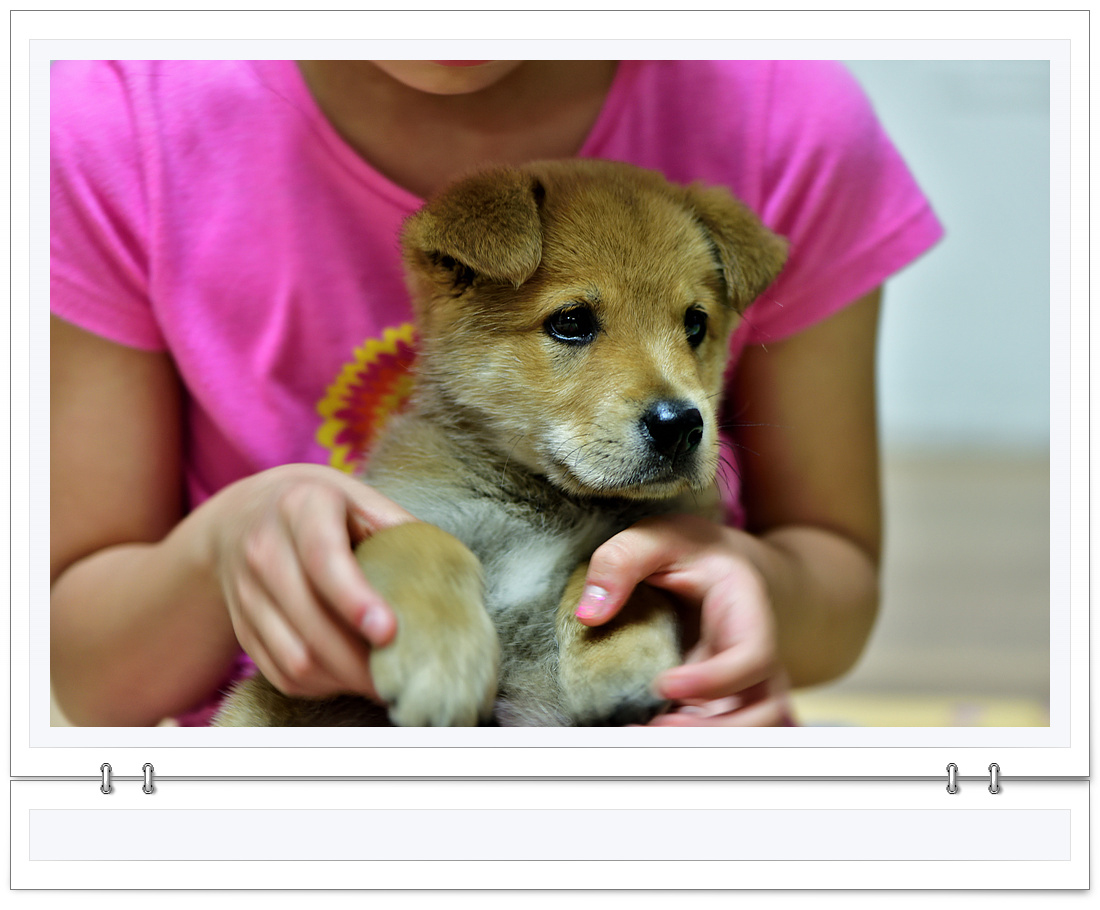Viewport: 1100px width, 910px height.
Task: Click the puppy's left eye
Action: pos(572,324)
